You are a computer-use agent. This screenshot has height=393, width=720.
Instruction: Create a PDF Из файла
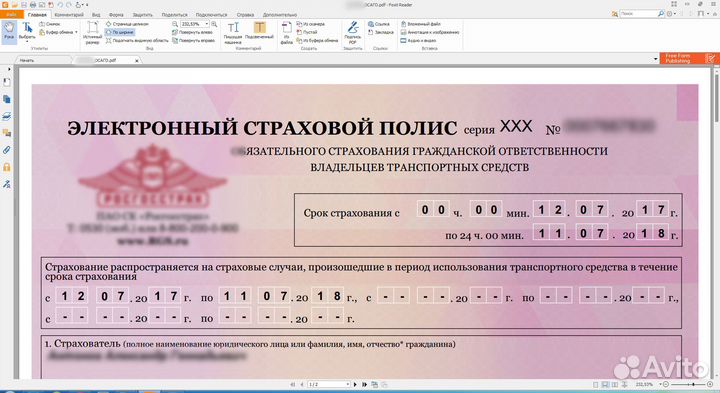coord(287,32)
